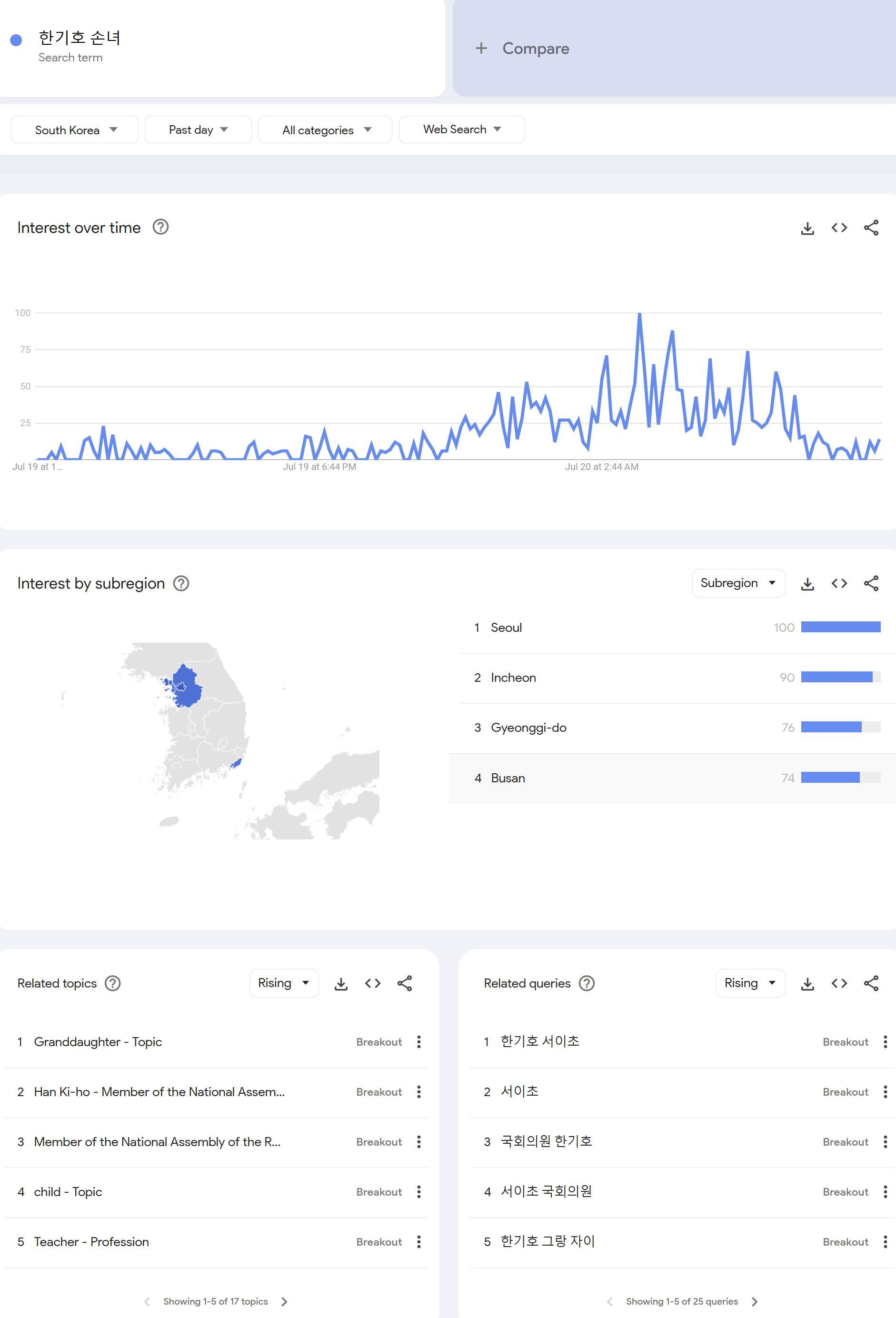Expand the Past day time range dropdown
This screenshot has height=1318, width=896.
click(198, 130)
